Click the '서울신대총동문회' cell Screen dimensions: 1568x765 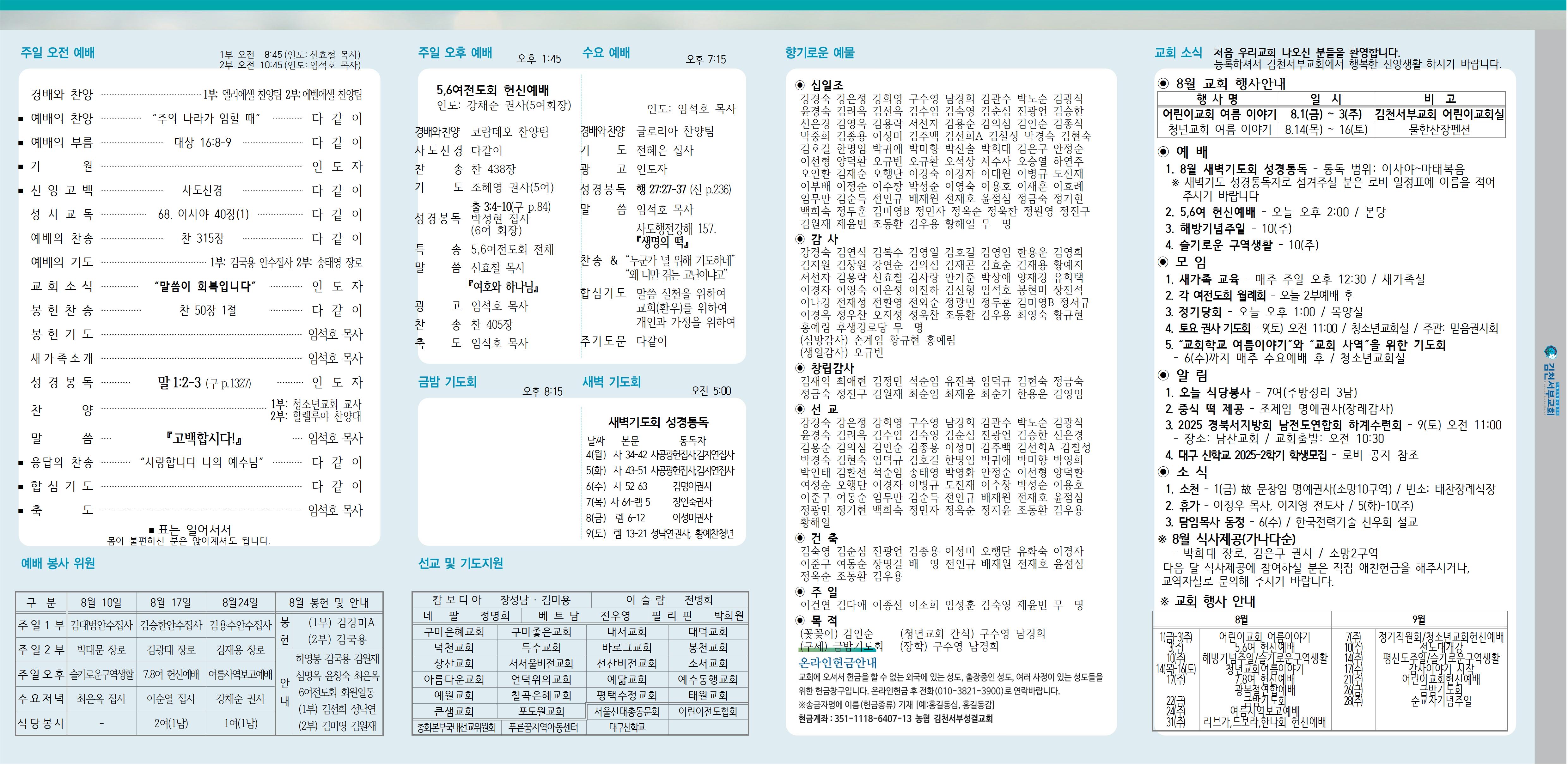pos(627,711)
